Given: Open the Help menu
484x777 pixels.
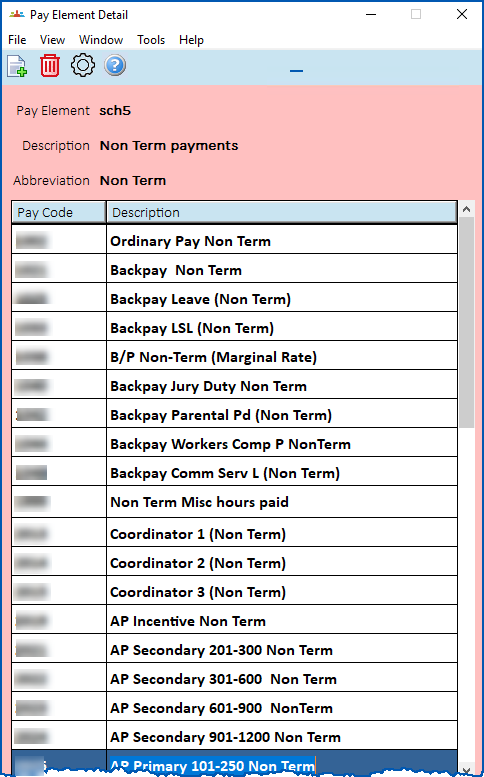Looking at the screenshot, I should pos(191,40).
